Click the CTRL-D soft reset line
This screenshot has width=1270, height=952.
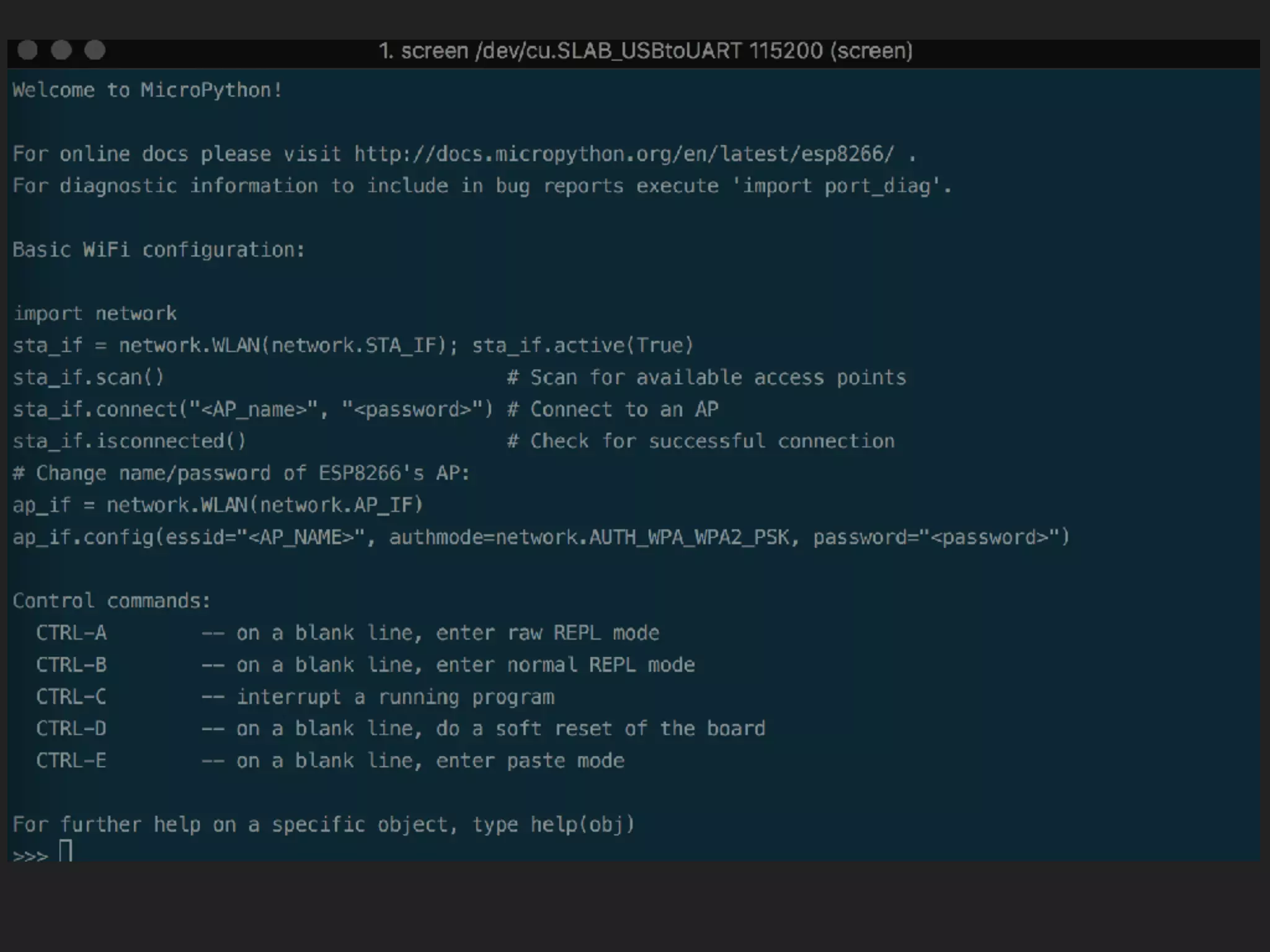coord(400,729)
